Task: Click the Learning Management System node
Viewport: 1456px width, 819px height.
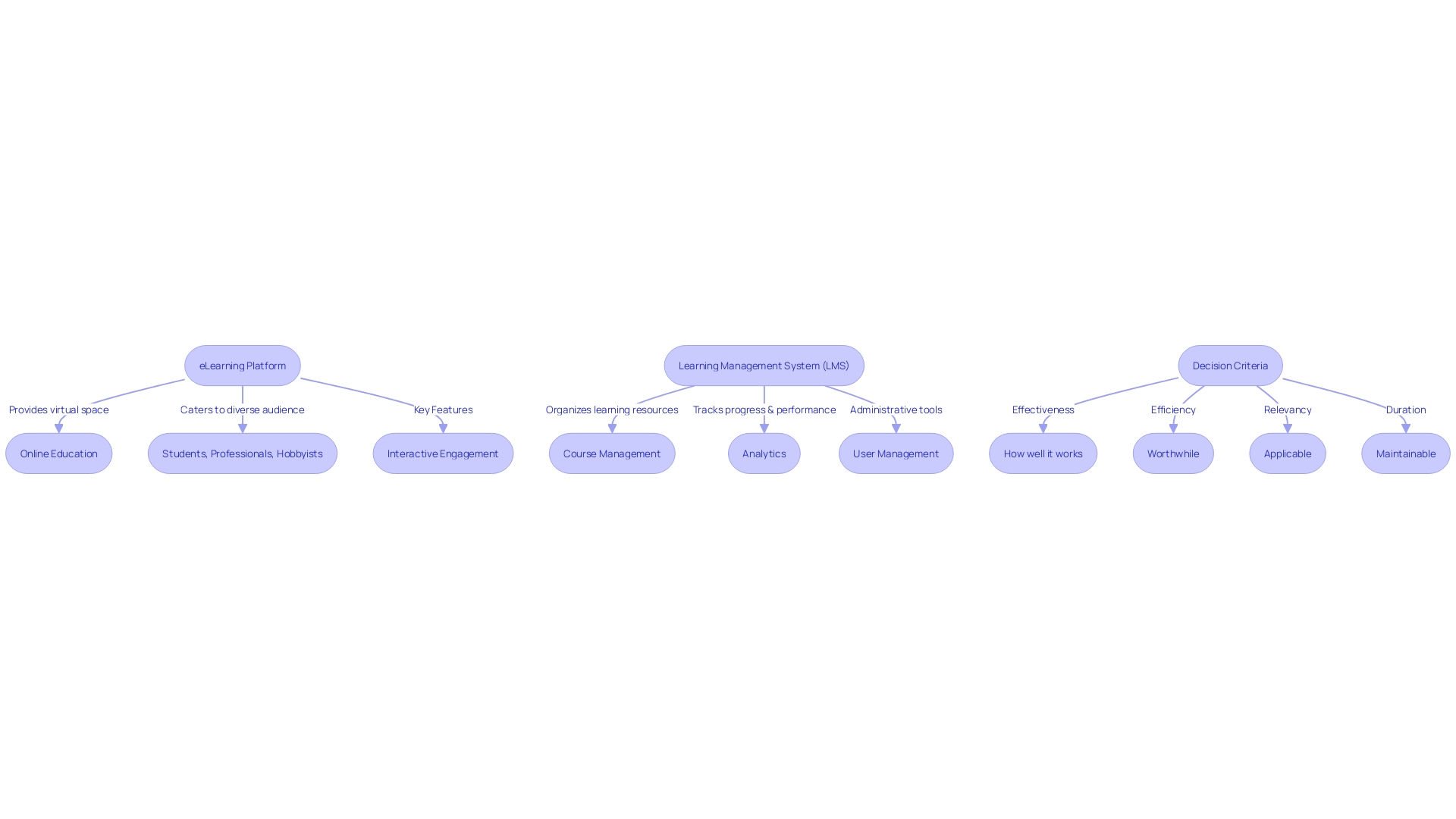Action: point(763,365)
